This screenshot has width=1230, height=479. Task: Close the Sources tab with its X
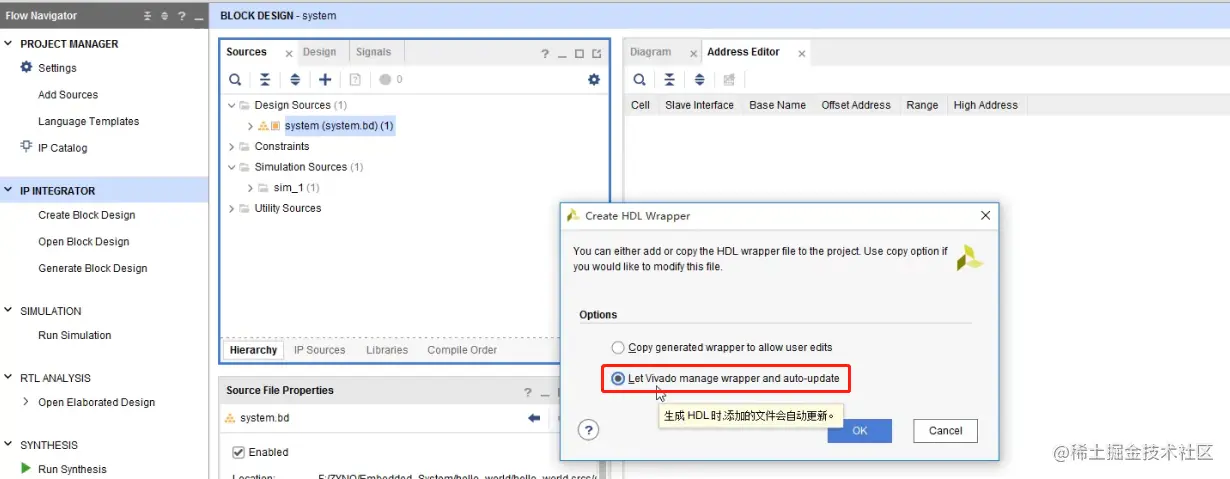click(x=289, y=54)
